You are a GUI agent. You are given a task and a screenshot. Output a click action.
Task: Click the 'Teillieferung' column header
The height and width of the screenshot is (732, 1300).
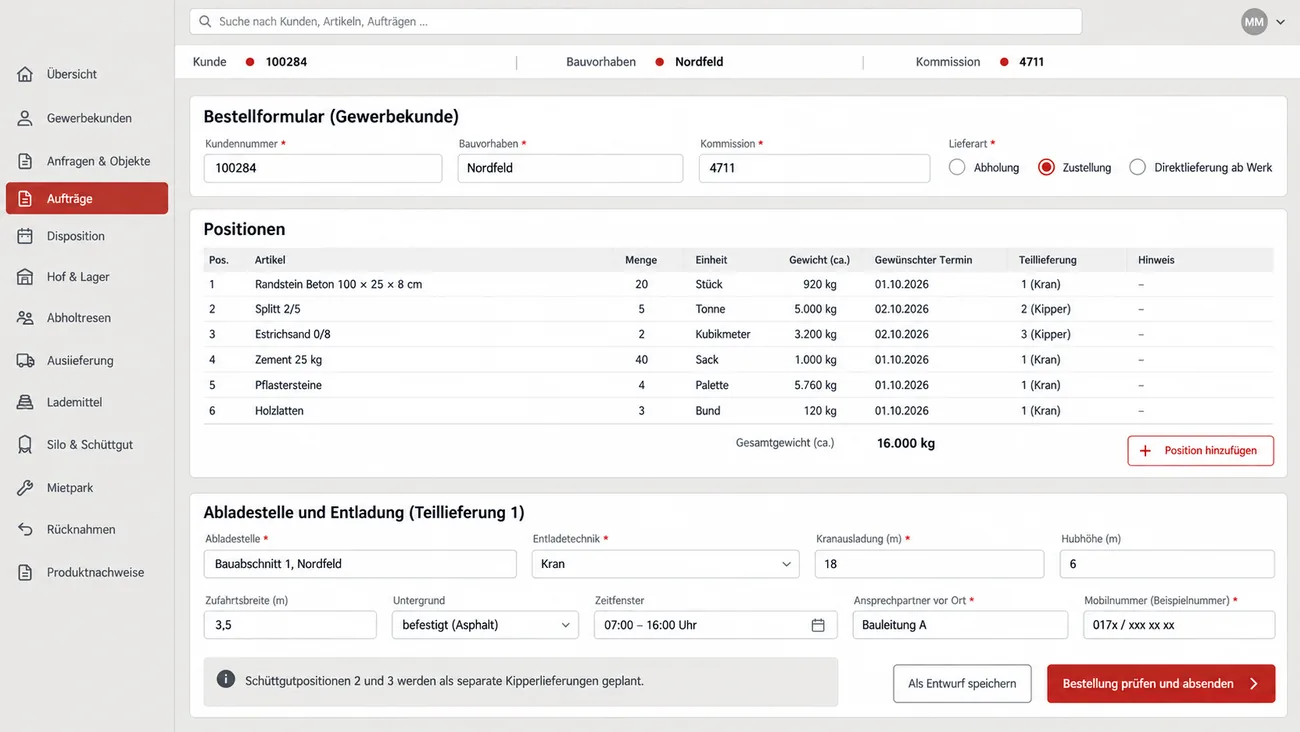(x=1048, y=260)
